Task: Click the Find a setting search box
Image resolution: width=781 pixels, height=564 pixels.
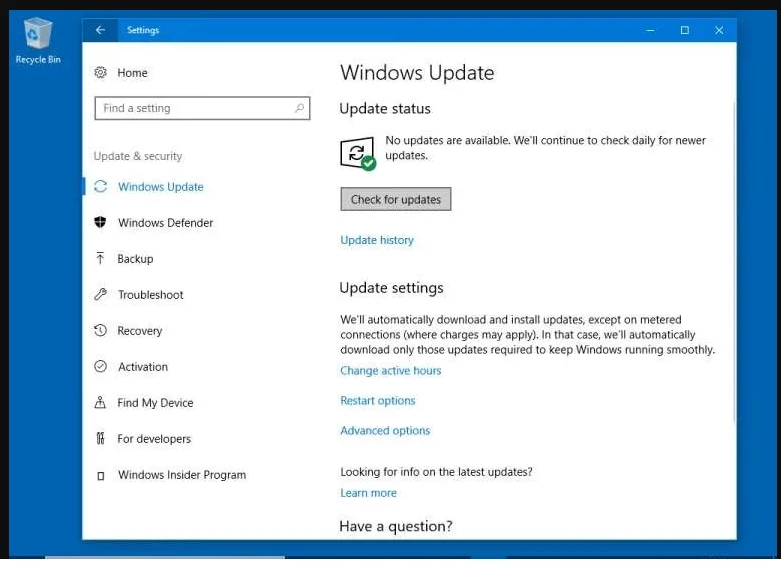Action: 202,108
